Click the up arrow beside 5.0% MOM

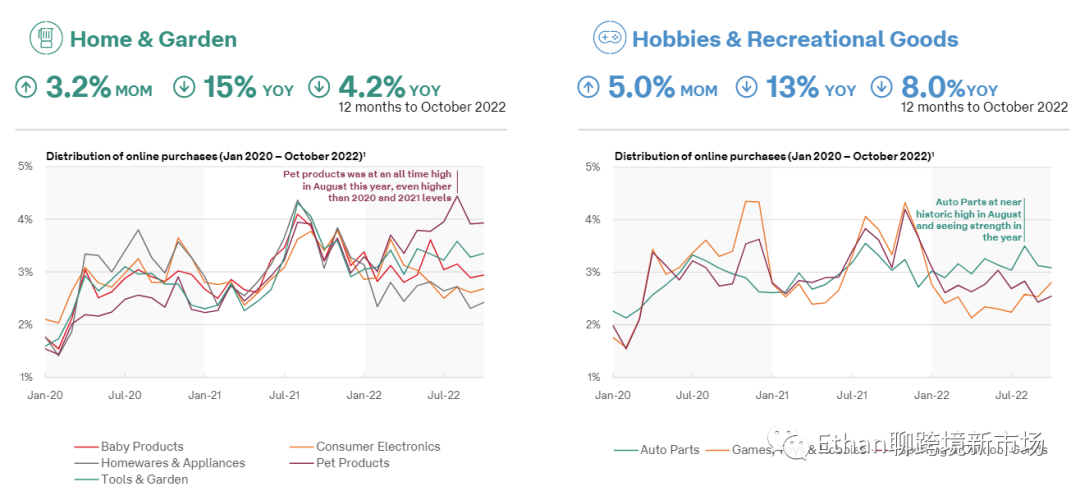[590, 88]
